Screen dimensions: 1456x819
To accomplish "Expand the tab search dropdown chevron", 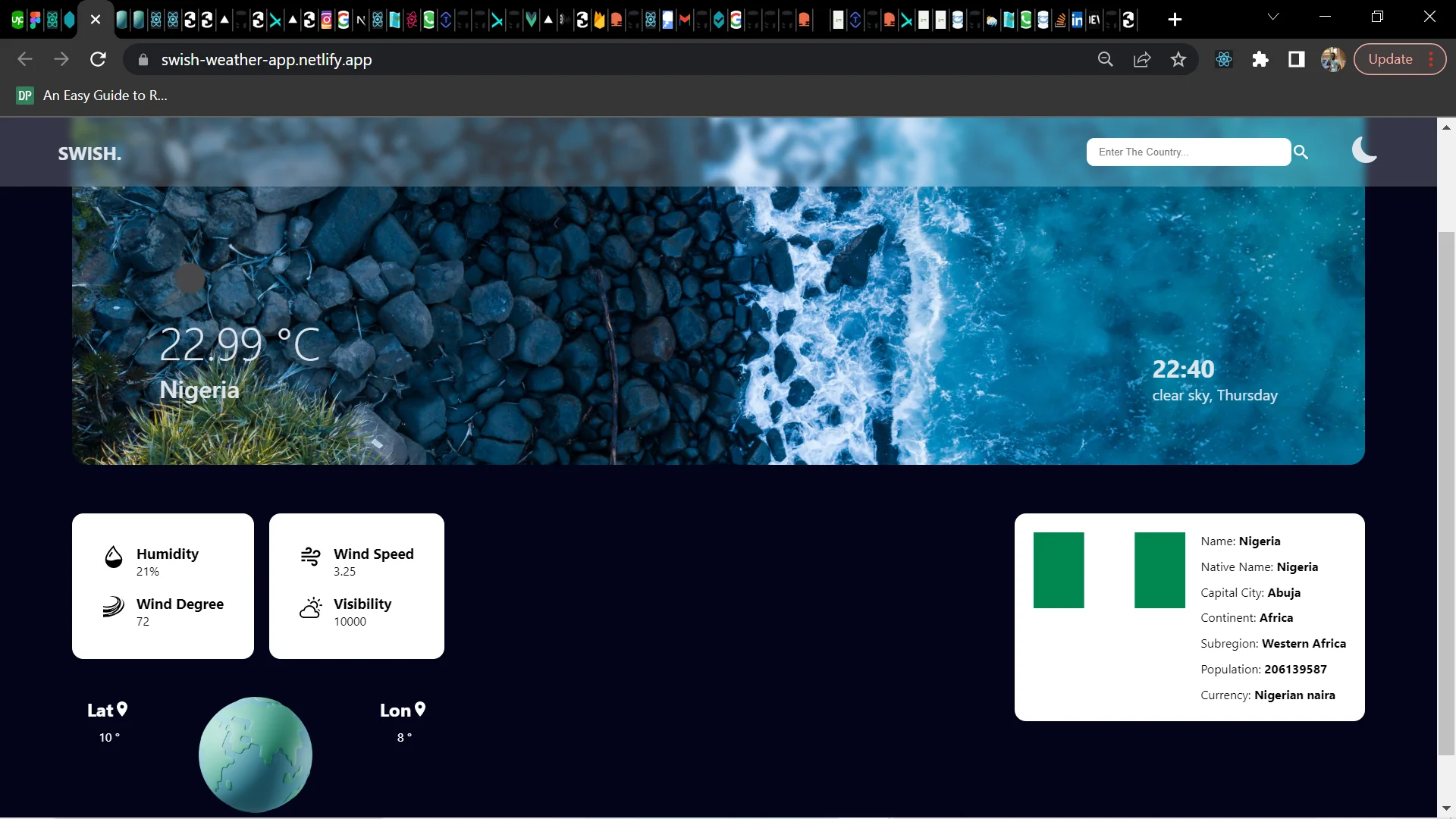I will (1273, 17).
